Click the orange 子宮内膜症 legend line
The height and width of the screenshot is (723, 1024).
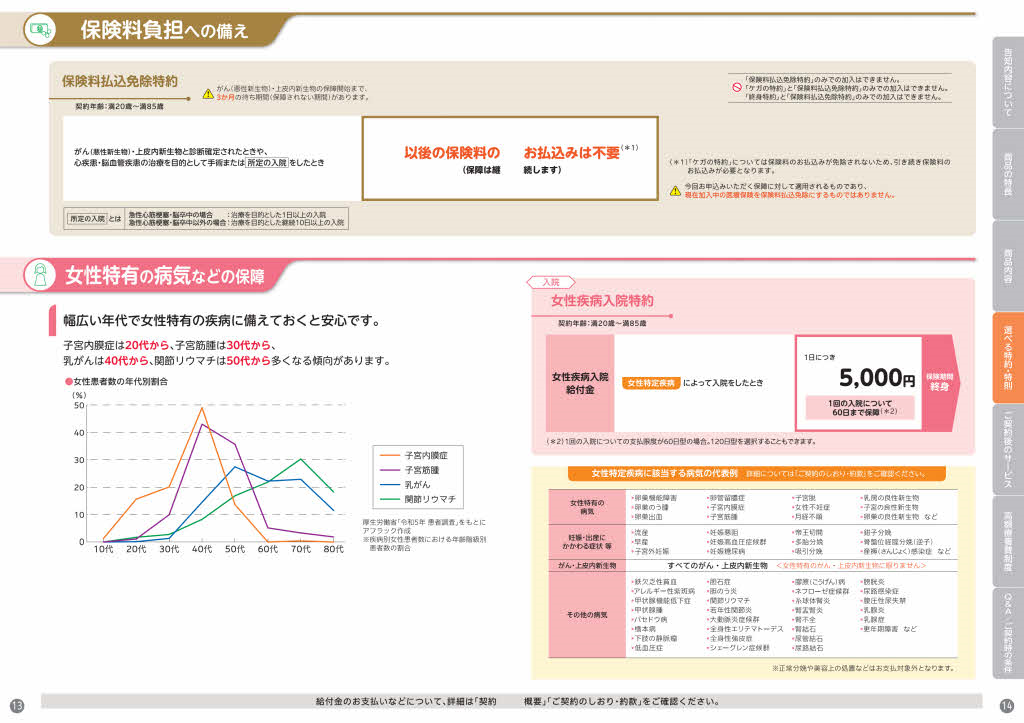[387, 454]
